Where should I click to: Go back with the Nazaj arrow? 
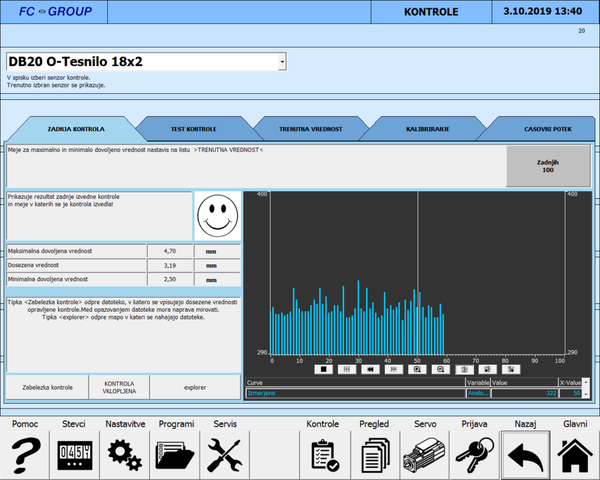point(524,454)
